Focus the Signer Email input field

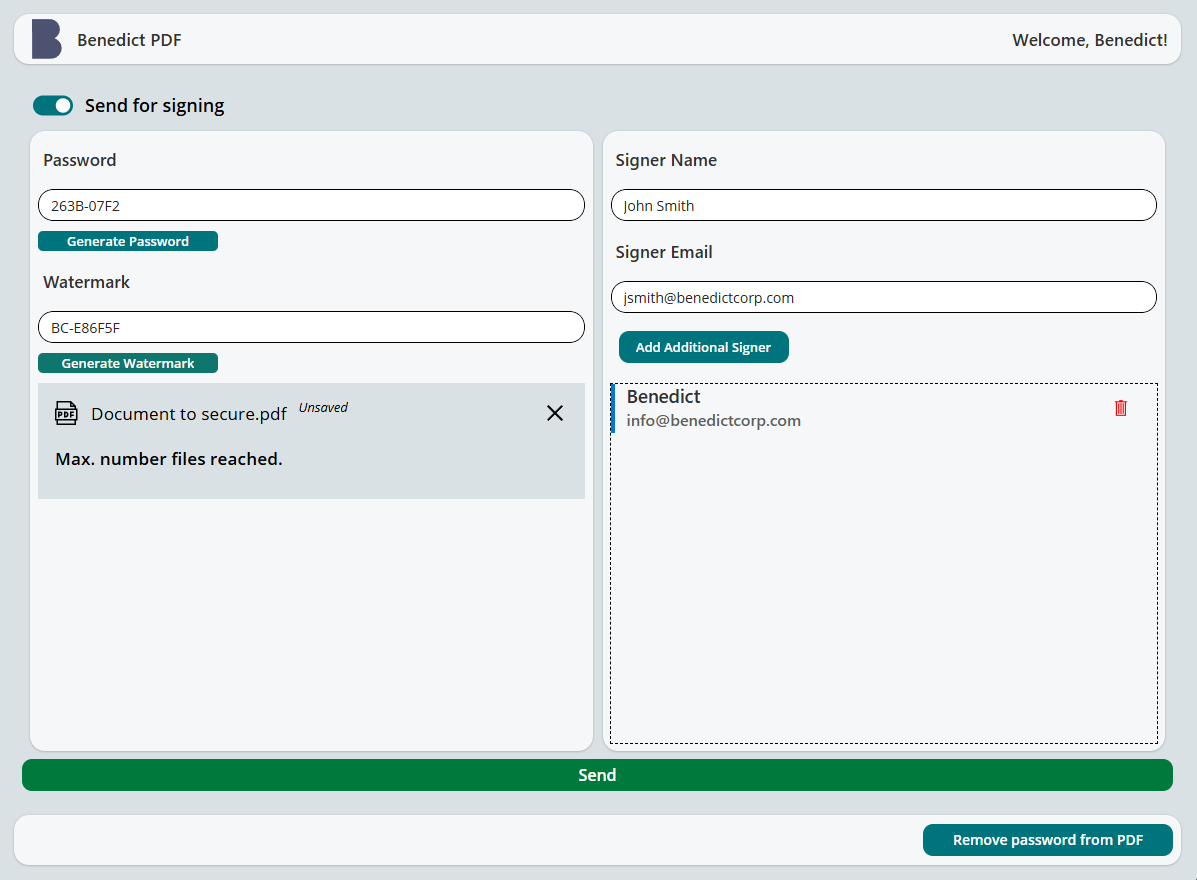(884, 297)
